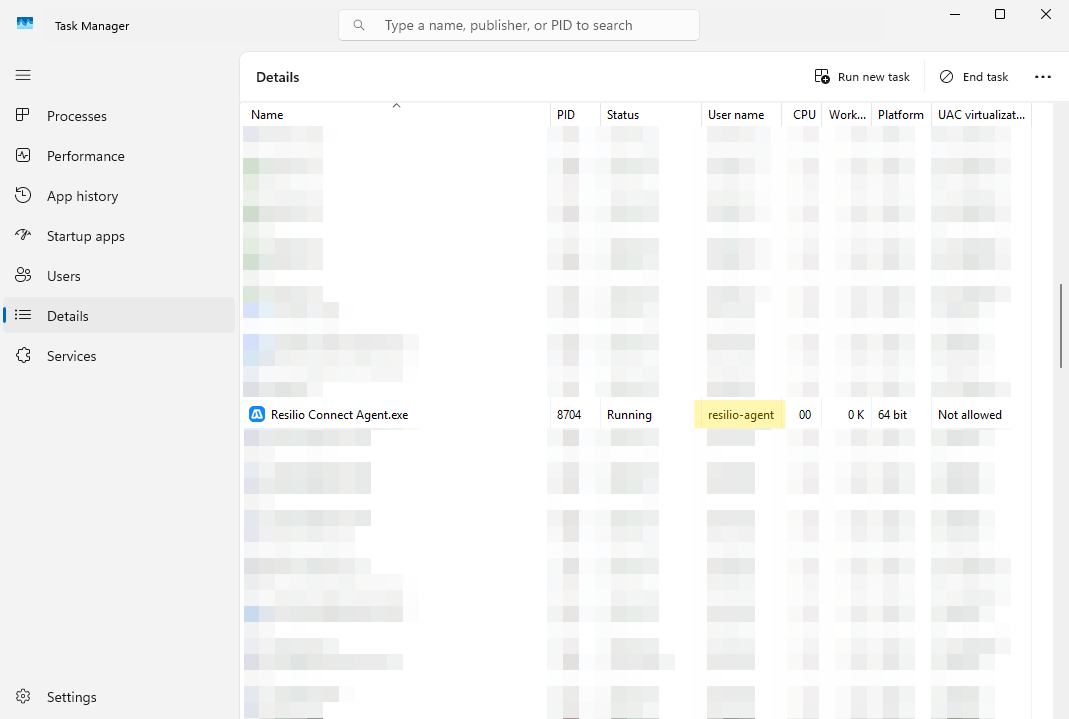1069x719 pixels.
Task: Toggle sorting on the Name column
Action: (267, 114)
